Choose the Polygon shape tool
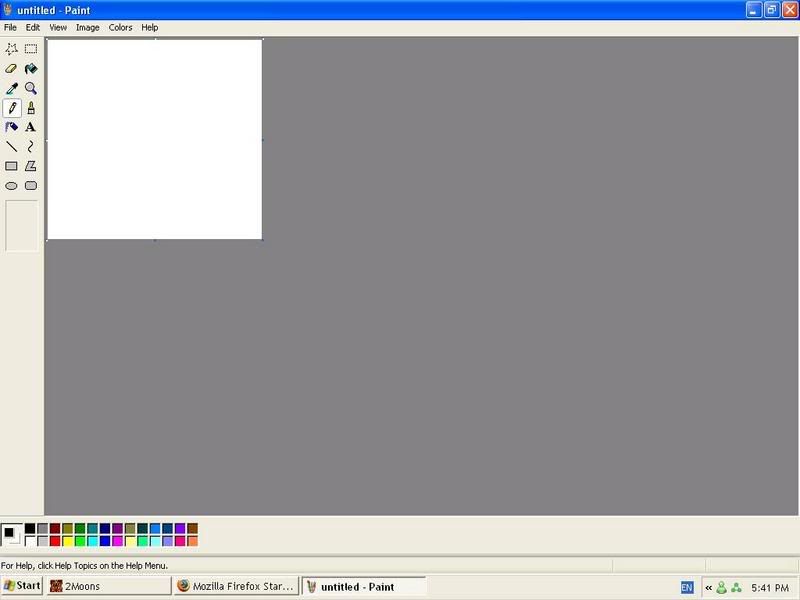This screenshot has height=600, width=800. click(x=31, y=166)
